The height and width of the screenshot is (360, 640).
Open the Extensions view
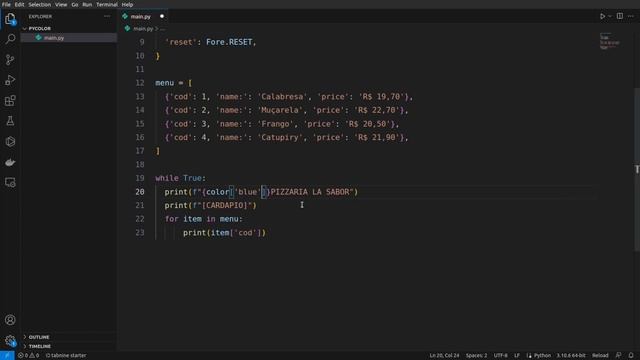coord(10,101)
